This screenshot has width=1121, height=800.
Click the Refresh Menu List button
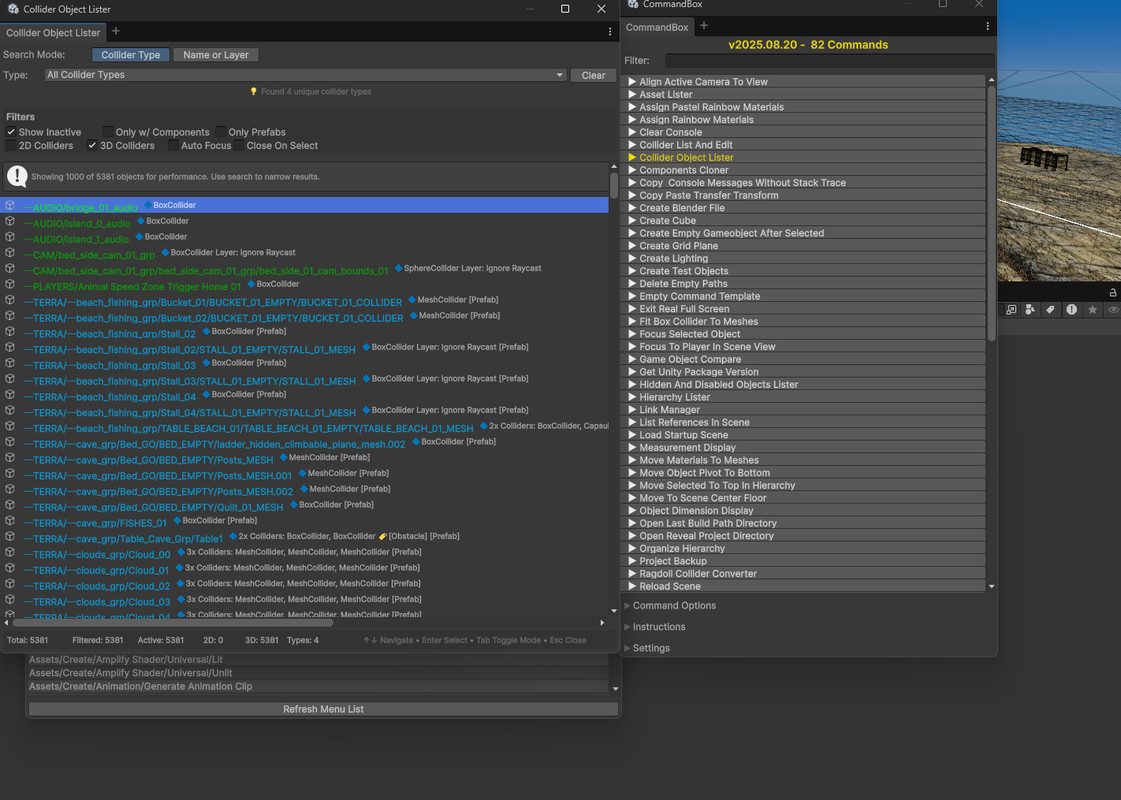(x=323, y=709)
